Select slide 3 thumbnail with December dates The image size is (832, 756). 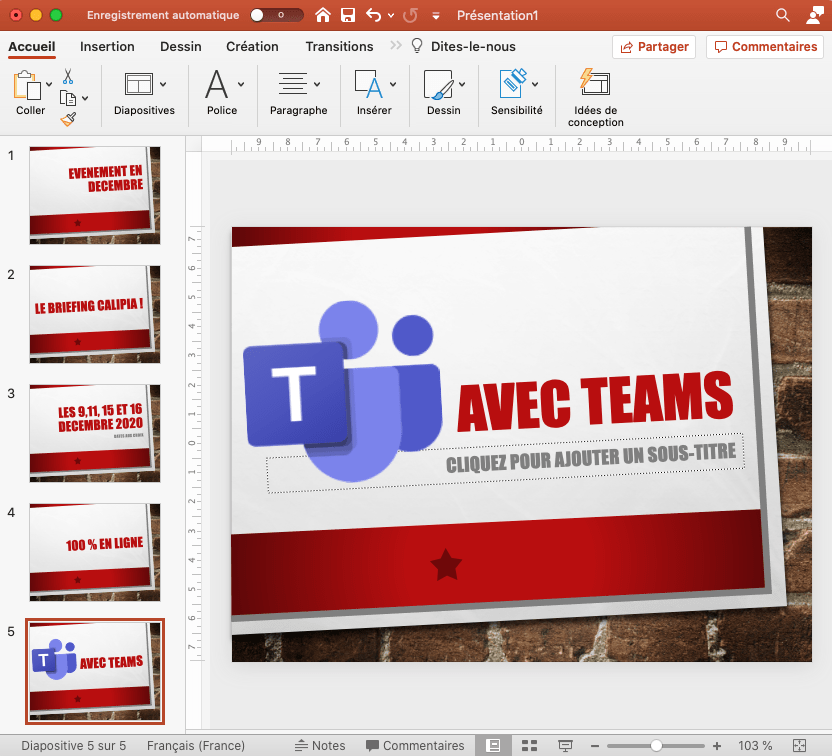pos(94,433)
